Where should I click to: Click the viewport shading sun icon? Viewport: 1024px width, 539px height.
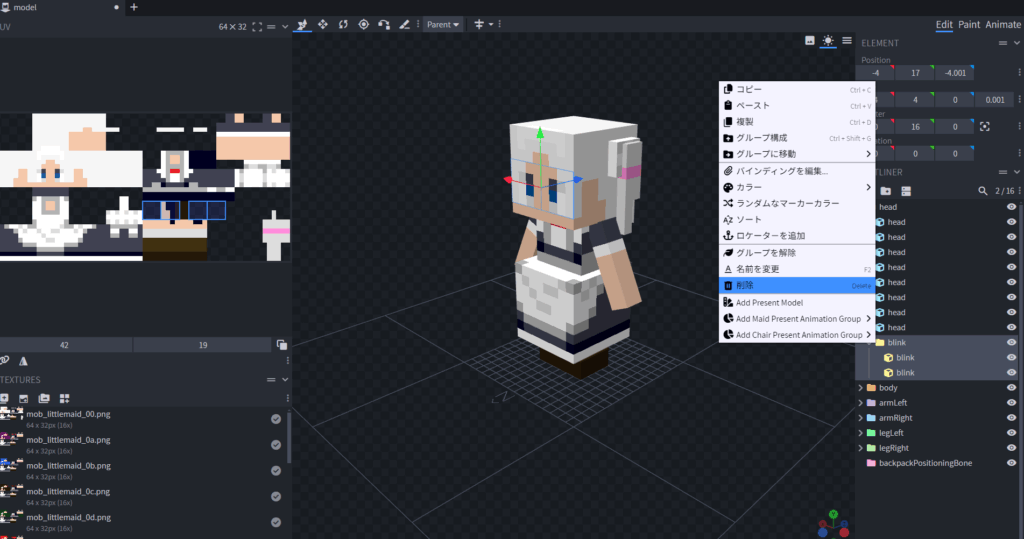(x=828, y=41)
